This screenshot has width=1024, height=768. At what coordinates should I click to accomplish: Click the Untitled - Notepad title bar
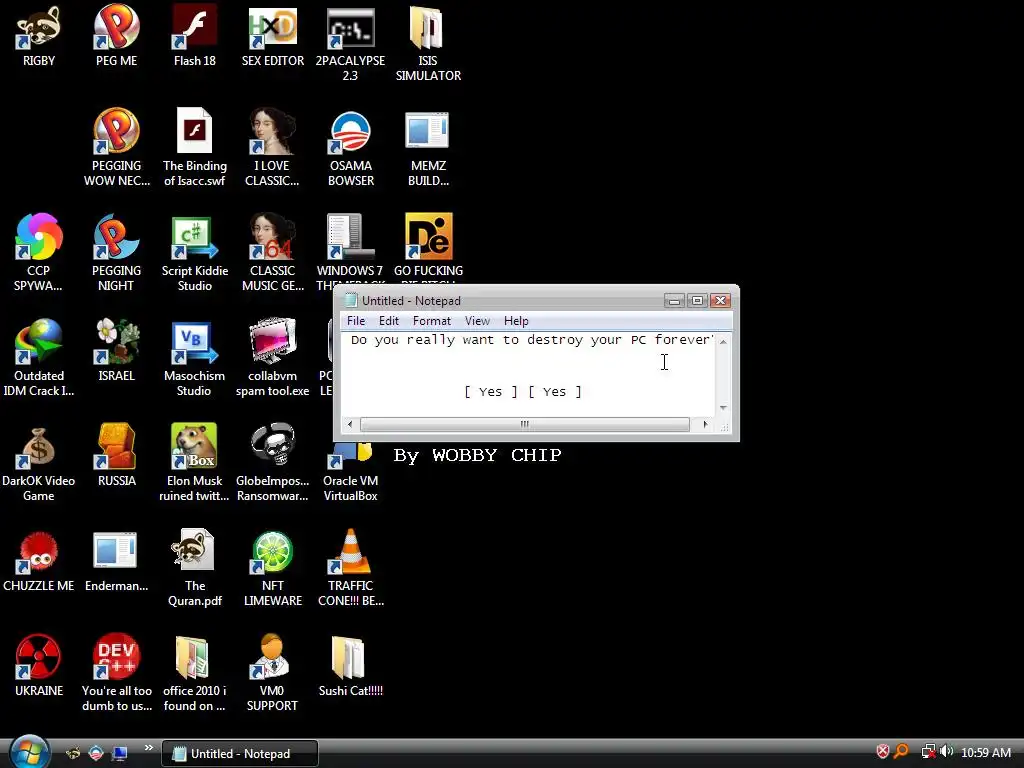(503, 300)
